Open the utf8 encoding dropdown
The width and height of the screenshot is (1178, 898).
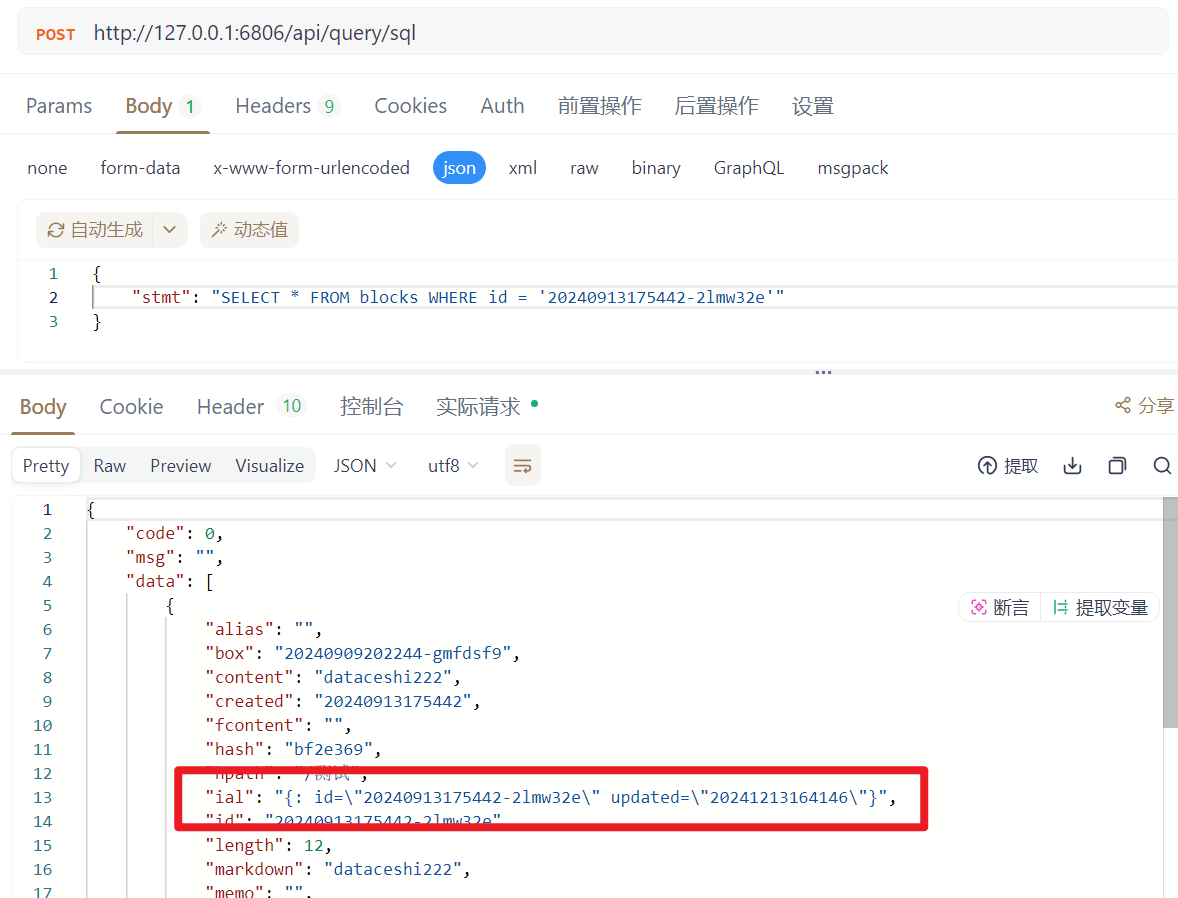[x=452, y=465]
